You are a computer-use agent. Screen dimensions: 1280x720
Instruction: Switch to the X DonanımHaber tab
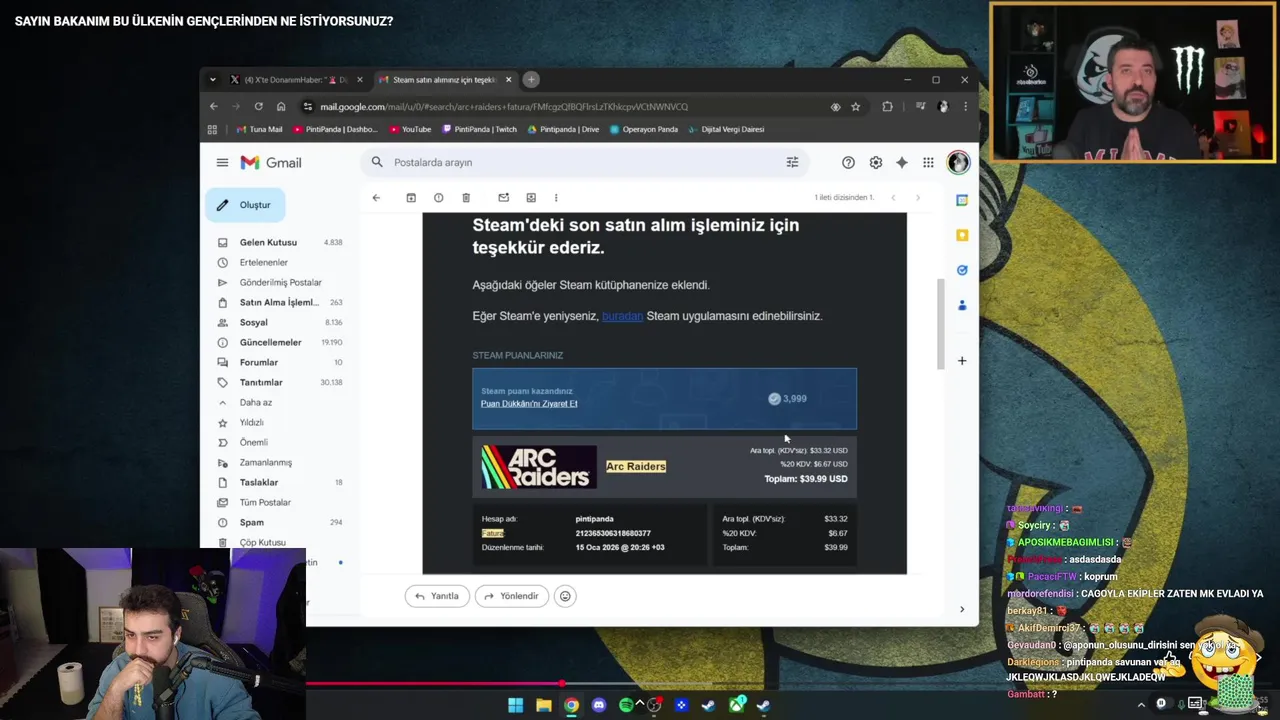click(x=296, y=80)
